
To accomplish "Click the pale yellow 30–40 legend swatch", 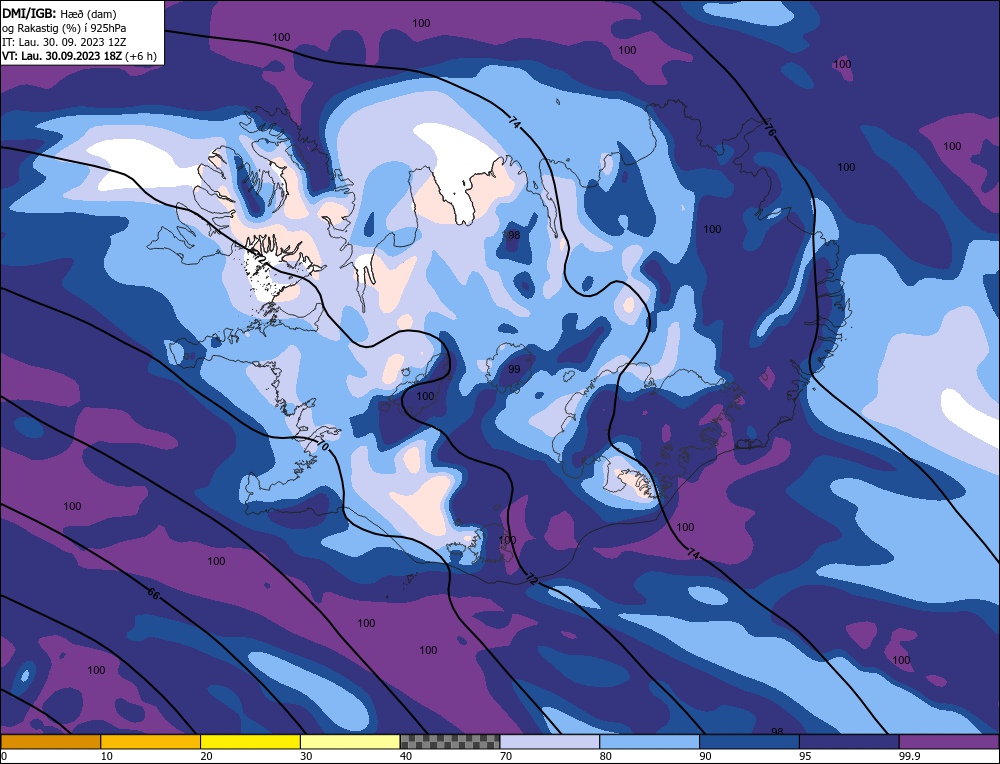I will tap(350, 742).
